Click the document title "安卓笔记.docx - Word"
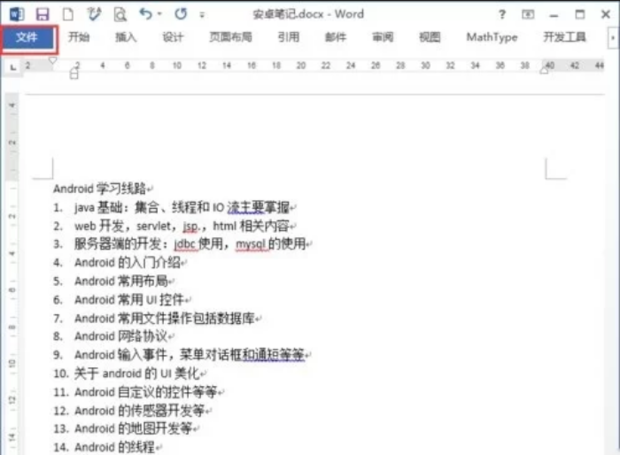Viewport: 620px width, 455px height. [x=308, y=14]
